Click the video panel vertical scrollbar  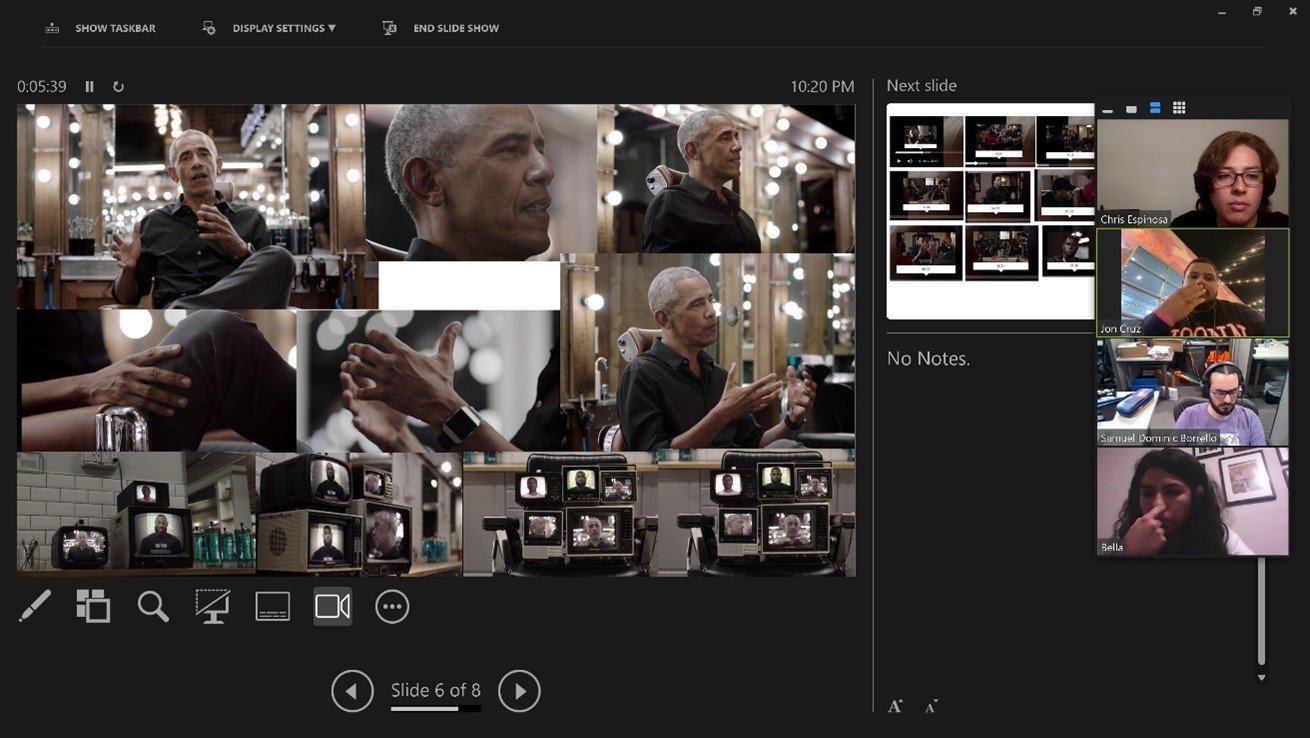[x=1261, y=611]
